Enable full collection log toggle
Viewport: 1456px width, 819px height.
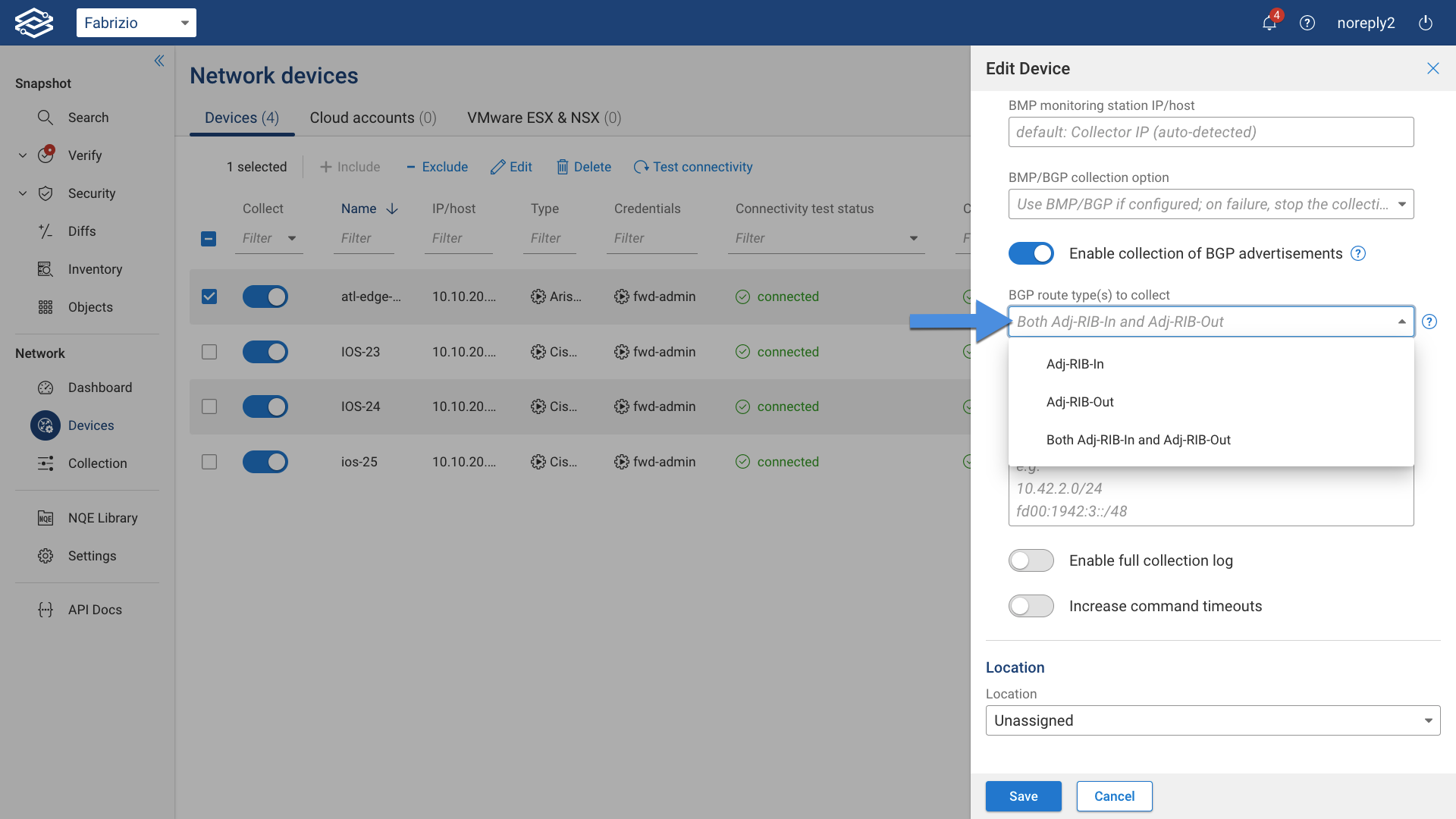(1031, 560)
